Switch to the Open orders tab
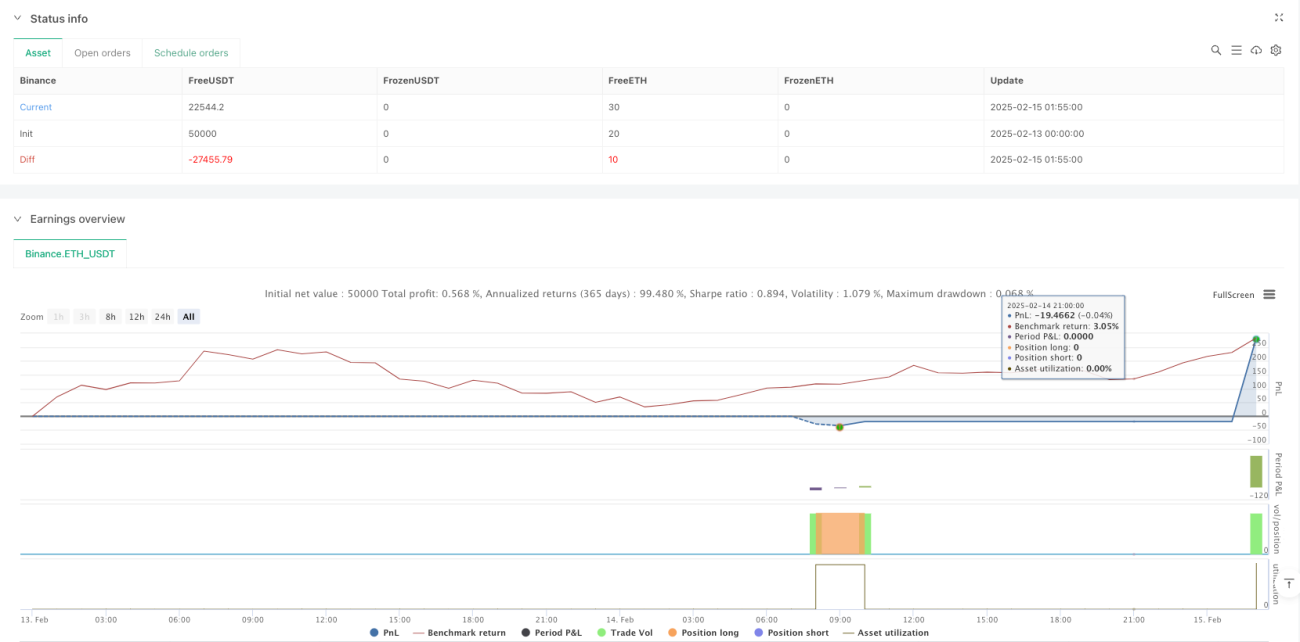 coord(102,53)
